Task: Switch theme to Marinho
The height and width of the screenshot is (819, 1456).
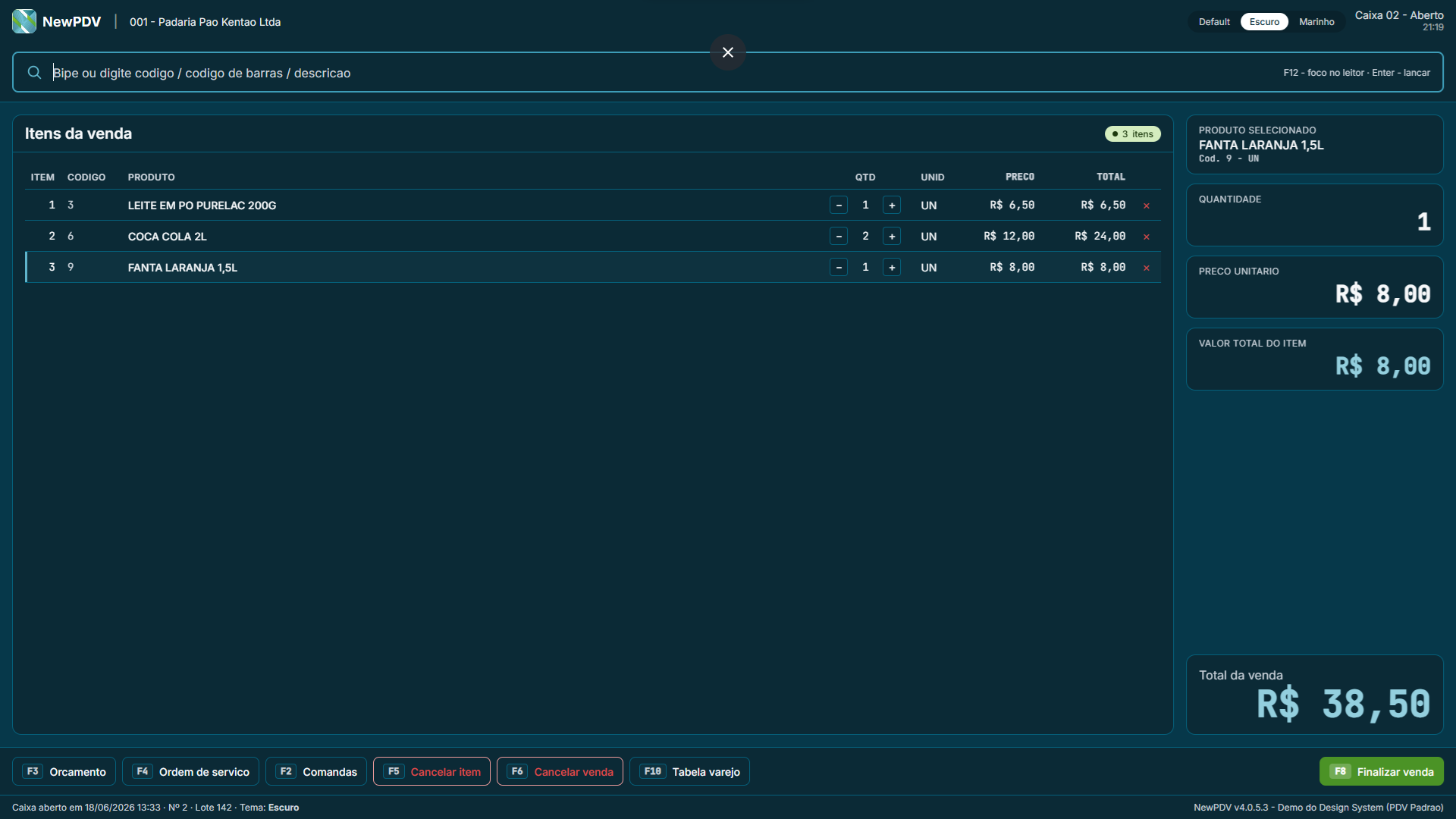Action: (x=1316, y=22)
